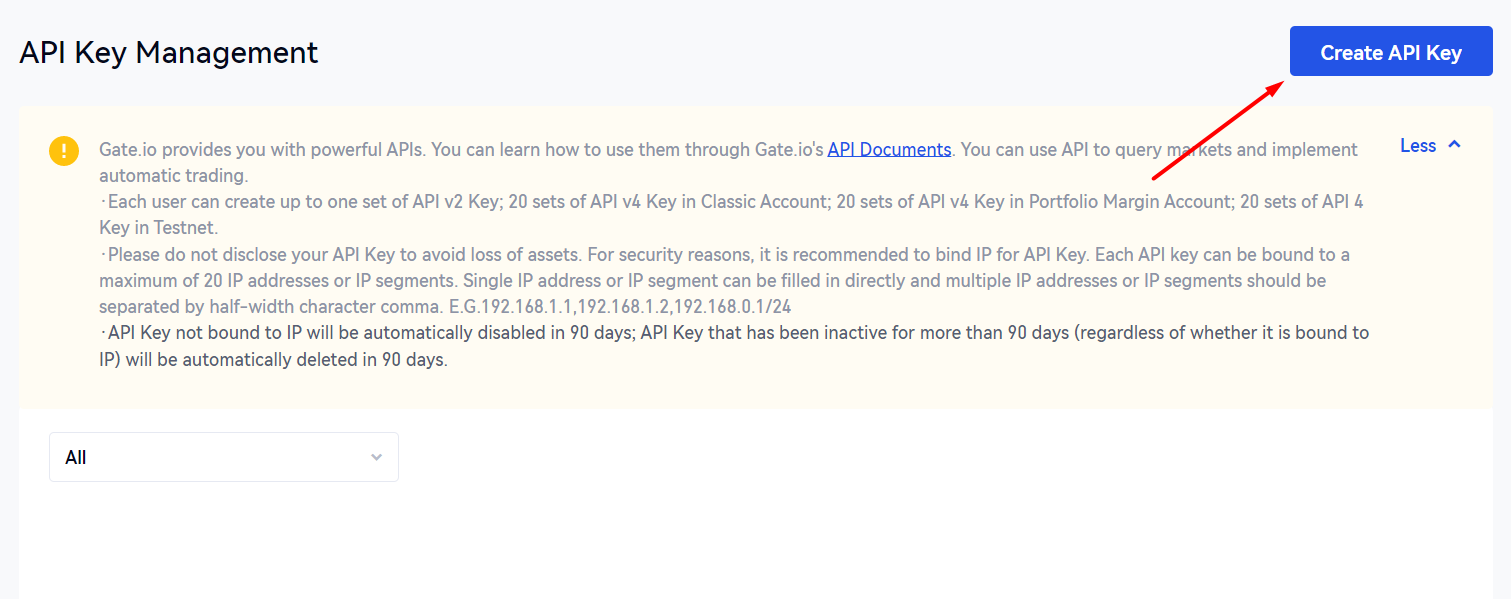1511x599 pixels.
Task: Click the "Key in Testnet" text
Action: pyautogui.click(x=158, y=228)
